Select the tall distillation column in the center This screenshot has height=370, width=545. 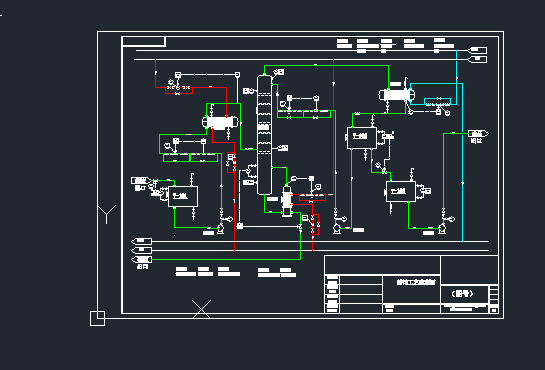click(264, 135)
